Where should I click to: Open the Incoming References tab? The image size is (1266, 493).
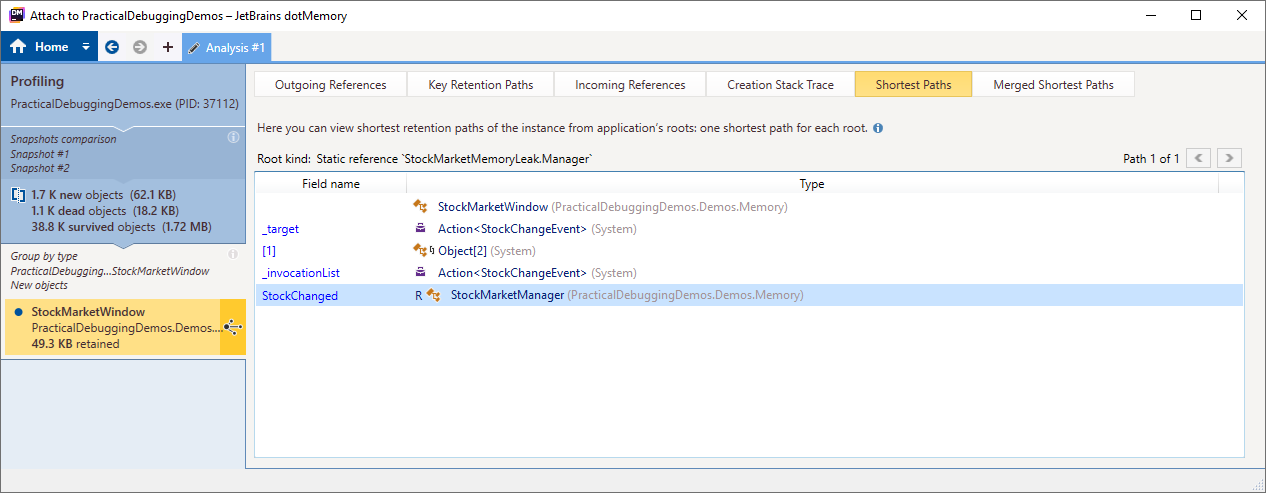630,84
